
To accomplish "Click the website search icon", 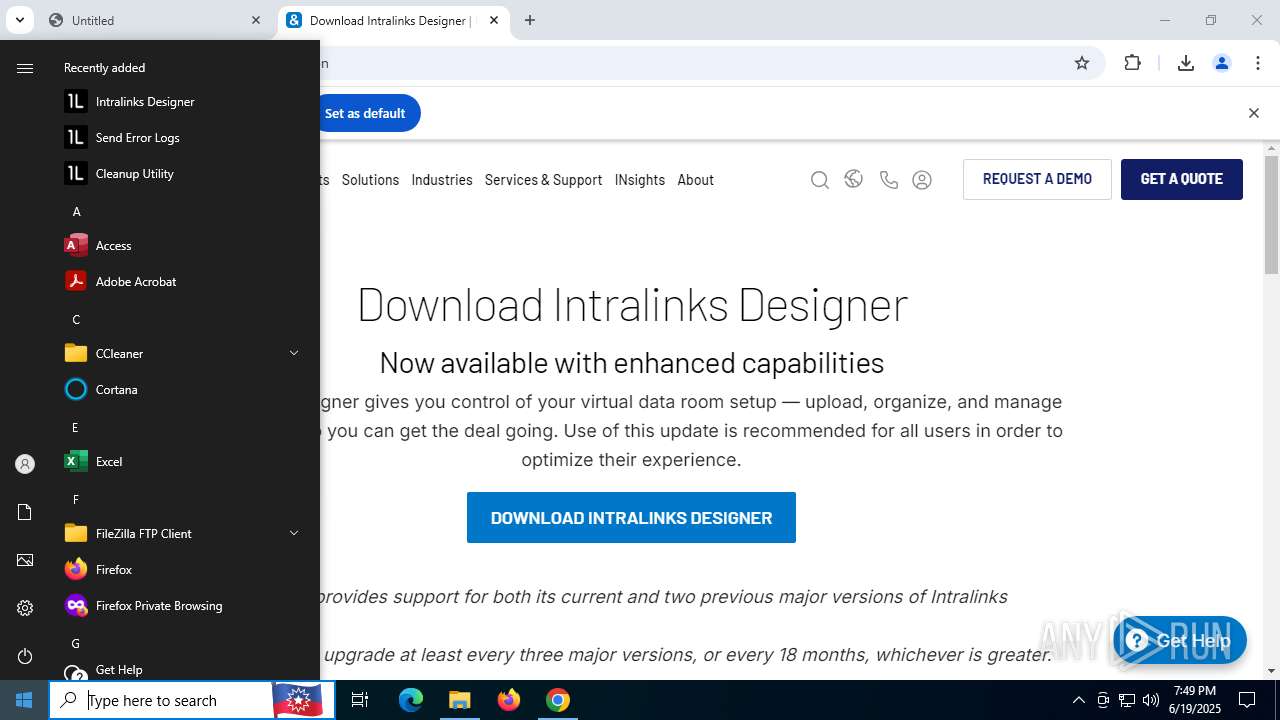I will coord(820,180).
